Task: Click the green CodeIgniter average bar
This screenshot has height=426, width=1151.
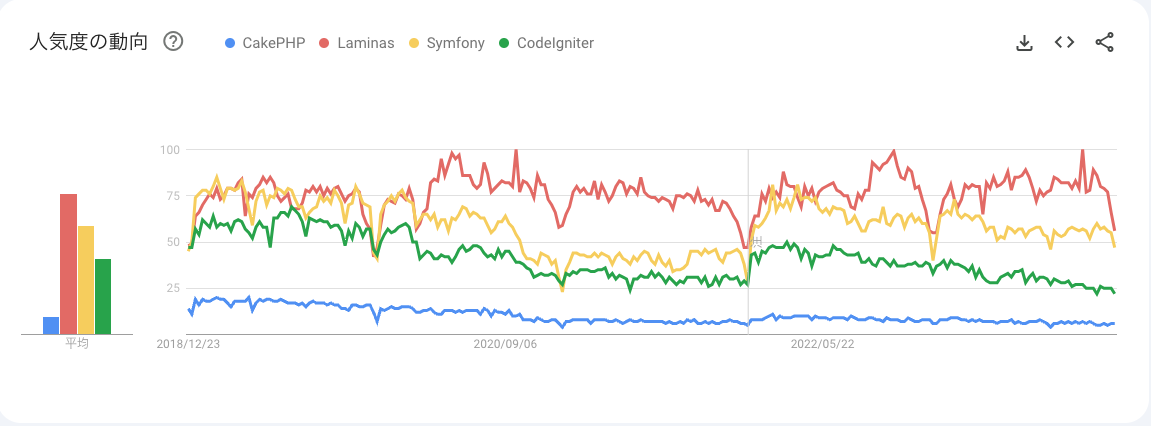Action: [x=103, y=296]
